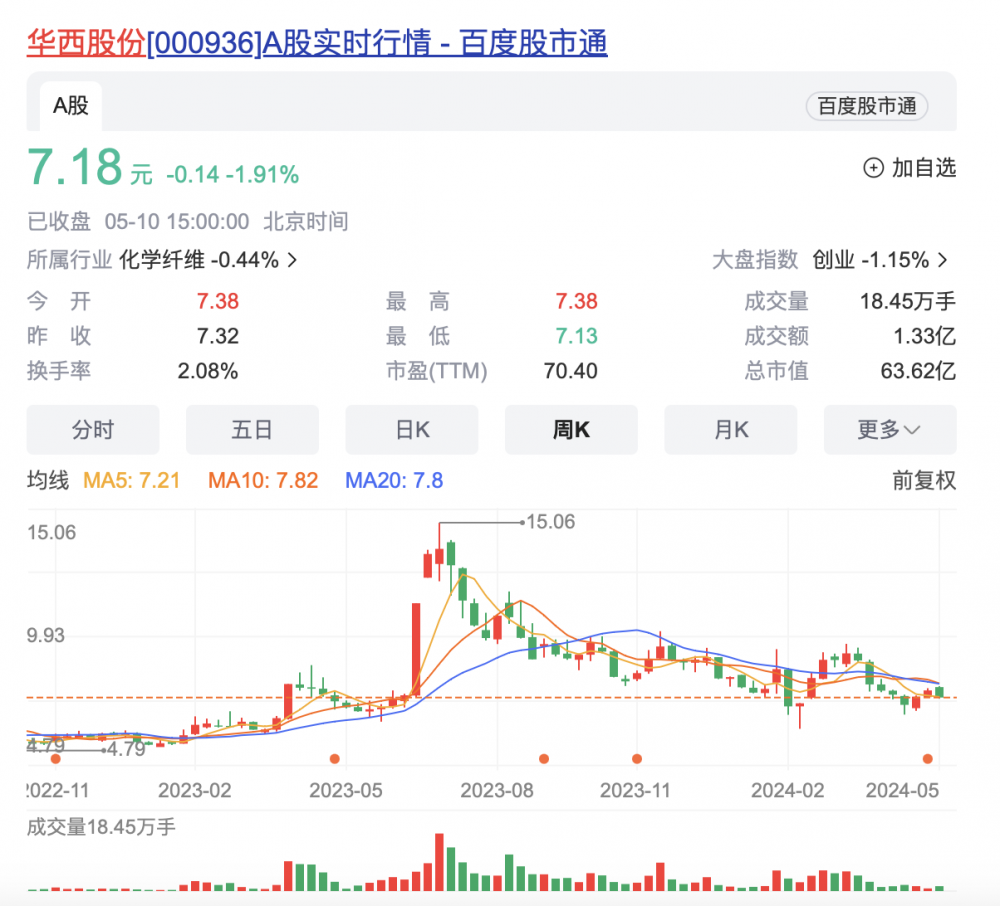Open the 更多 dropdown menu
1000x906 pixels.
890,430
